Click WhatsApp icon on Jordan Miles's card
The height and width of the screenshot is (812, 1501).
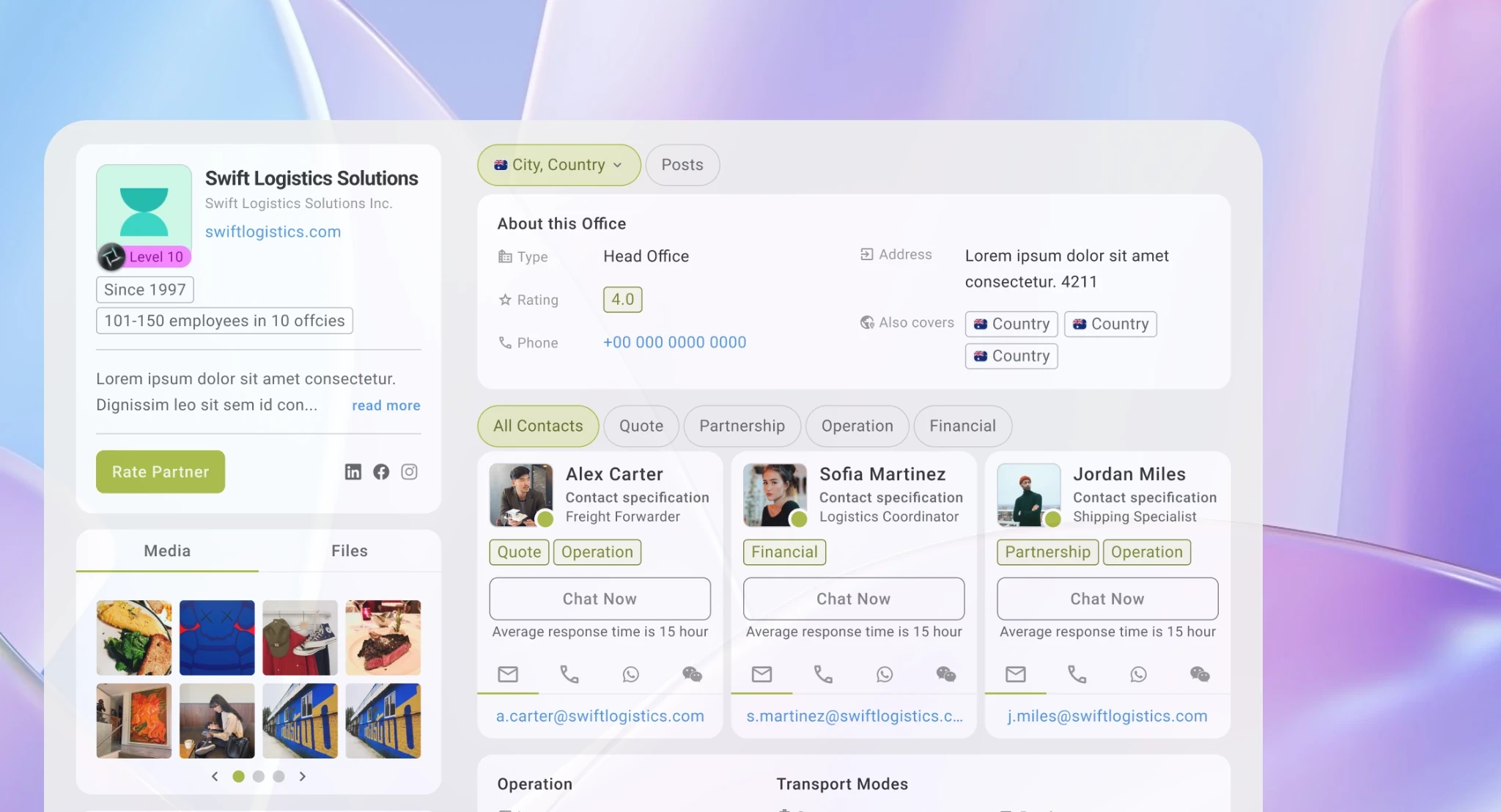point(1139,674)
